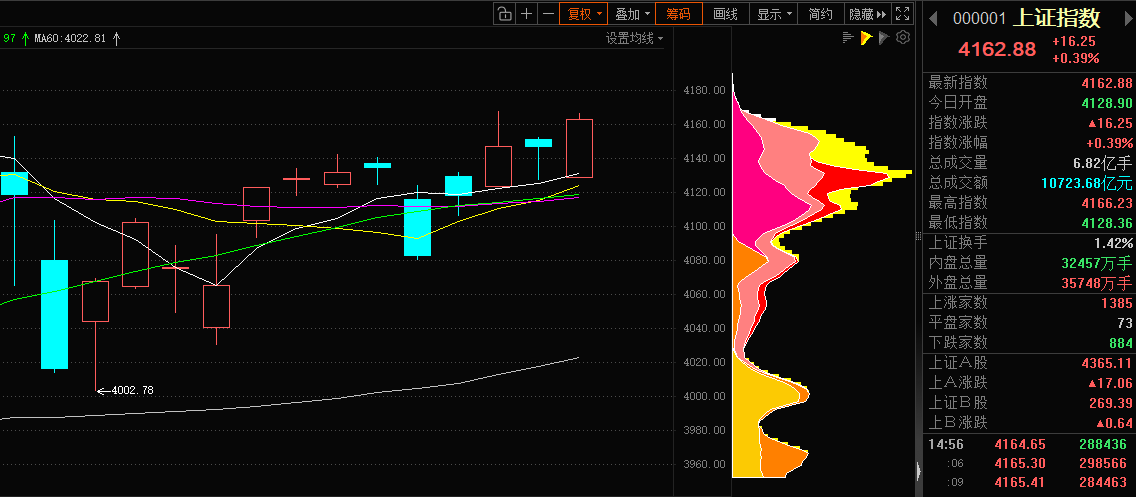This screenshot has height=497, width=1136.
Task: Click the 4180.00 price axis label
Action: pos(704,91)
